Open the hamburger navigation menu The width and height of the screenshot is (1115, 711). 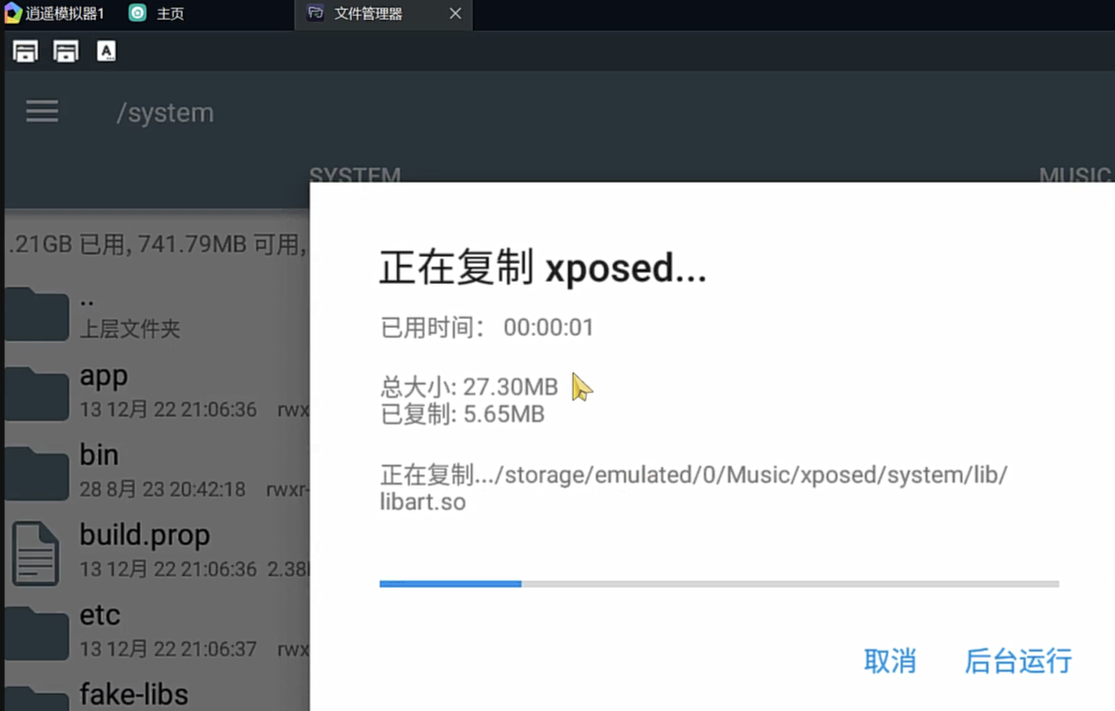point(42,112)
